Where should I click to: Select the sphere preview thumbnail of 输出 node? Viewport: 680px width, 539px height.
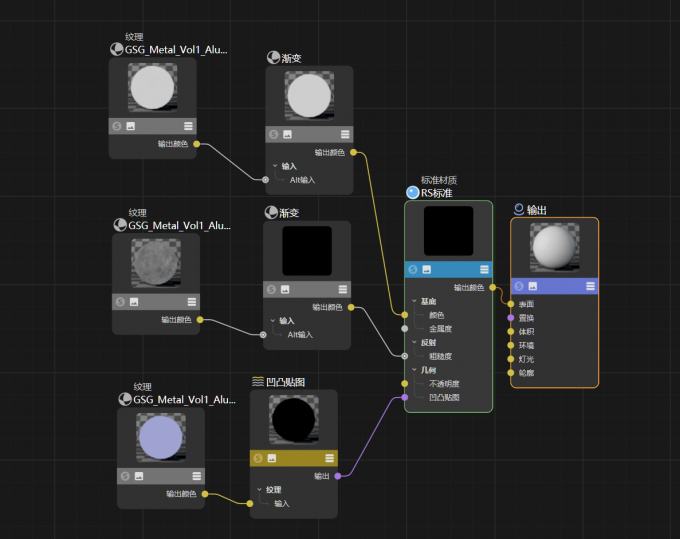[x=555, y=248]
